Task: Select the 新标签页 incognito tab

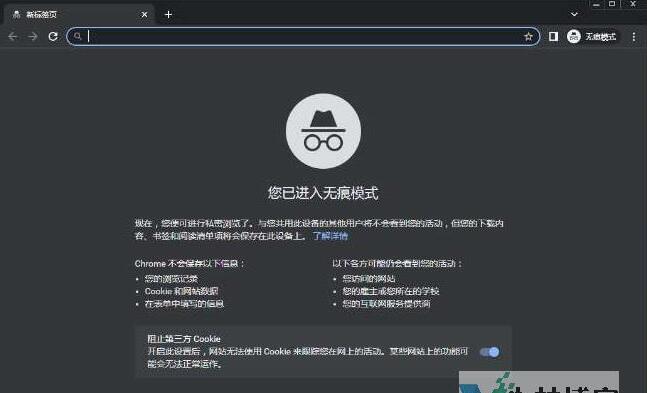Action: click(x=78, y=14)
